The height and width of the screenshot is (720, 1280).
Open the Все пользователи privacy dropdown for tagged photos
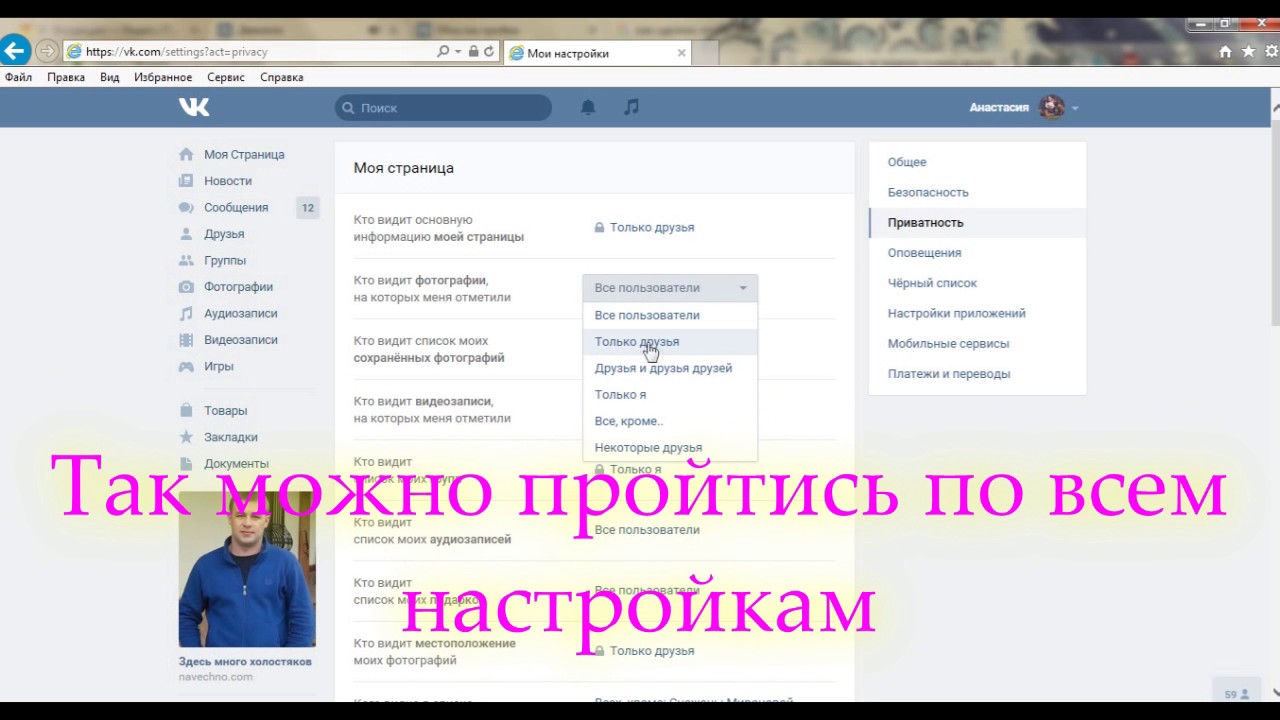(670, 288)
